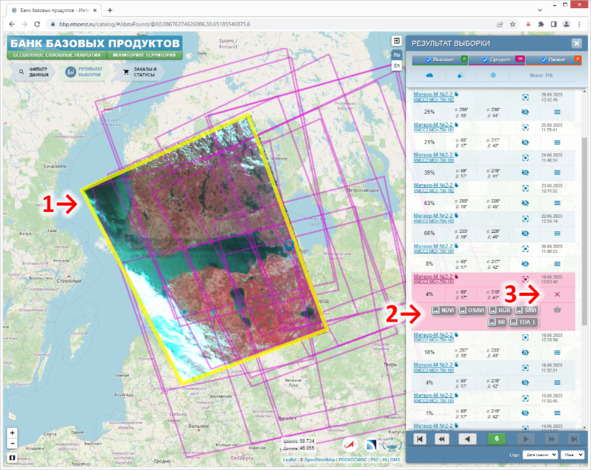
Task: Select the RGB product button
Action: click(500, 310)
